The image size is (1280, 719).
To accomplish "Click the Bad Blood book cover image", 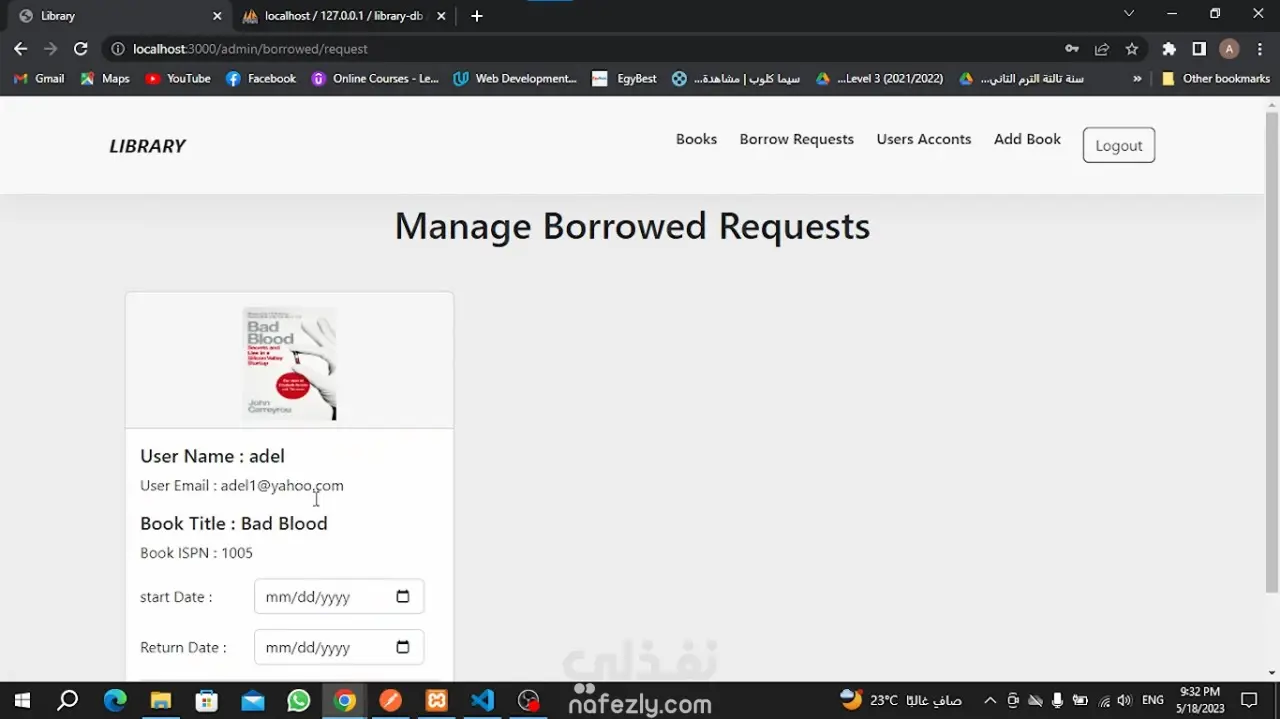I will tap(290, 364).
